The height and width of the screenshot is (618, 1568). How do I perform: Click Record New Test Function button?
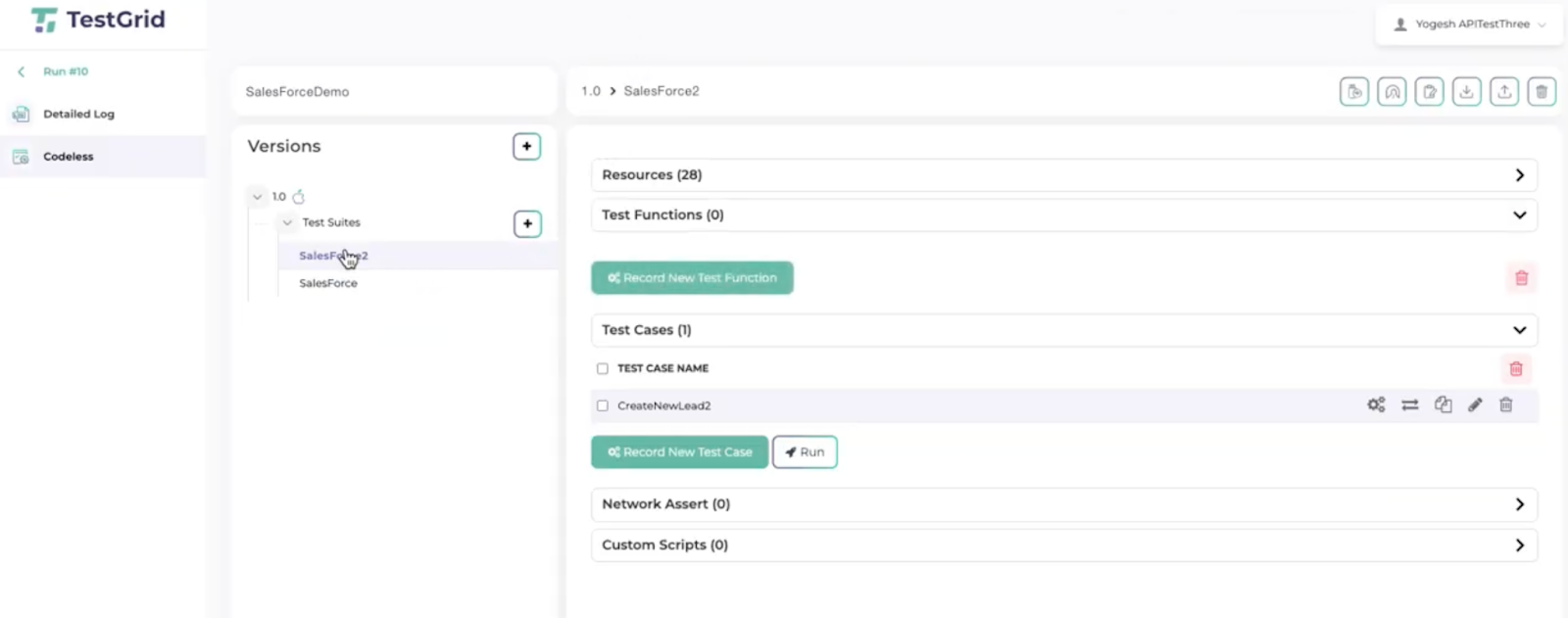[x=692, y=278]
